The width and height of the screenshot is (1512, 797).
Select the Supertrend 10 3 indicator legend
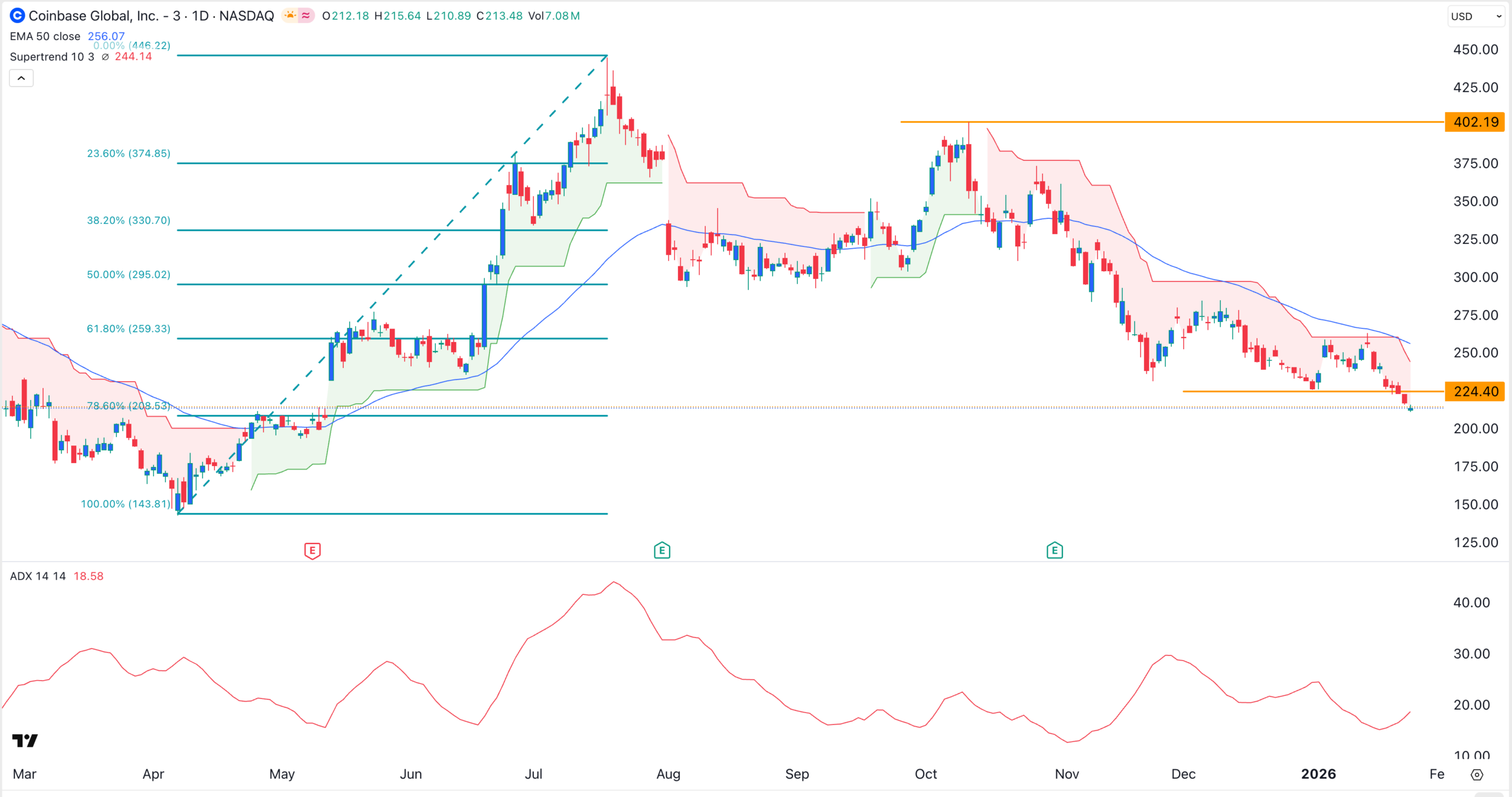pyautogui.click(x=52, y=57)
